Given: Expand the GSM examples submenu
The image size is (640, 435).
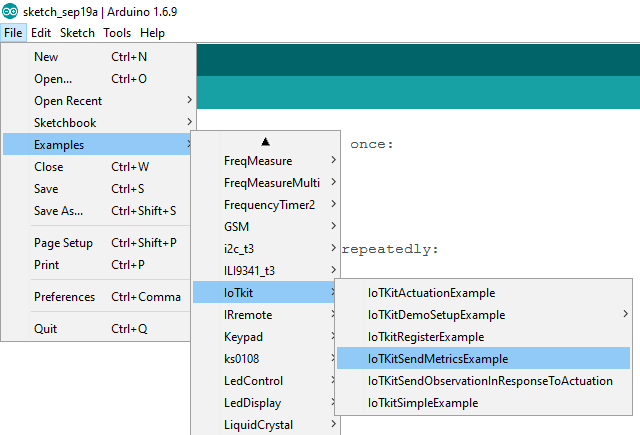Looking at the screenshot, I should (x=265, y=227).
